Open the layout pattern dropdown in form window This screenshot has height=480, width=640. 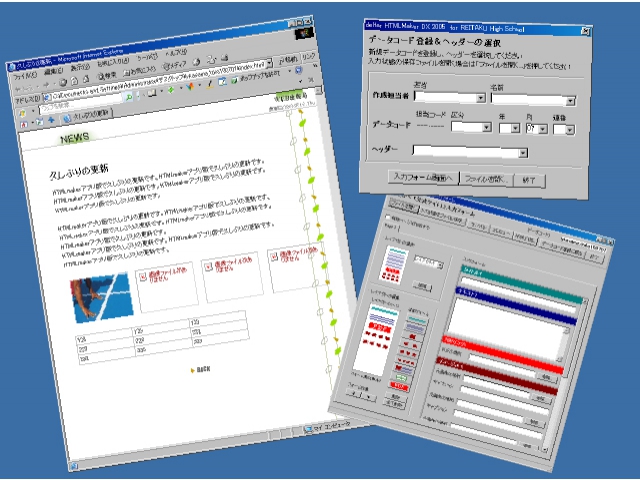[428, 262]
